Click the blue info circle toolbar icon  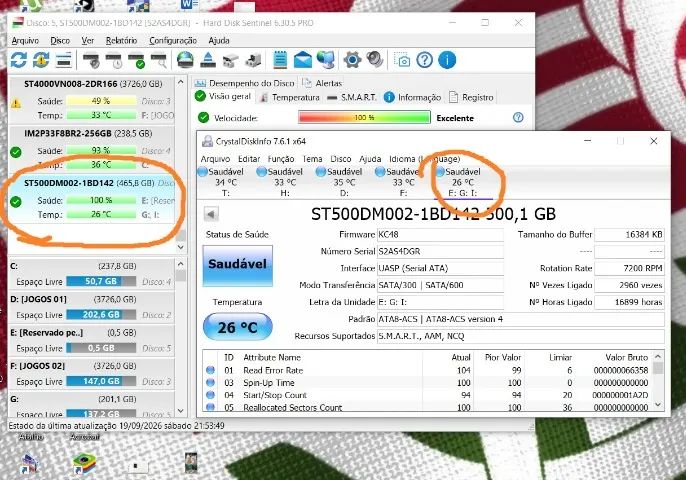[447, 60]
